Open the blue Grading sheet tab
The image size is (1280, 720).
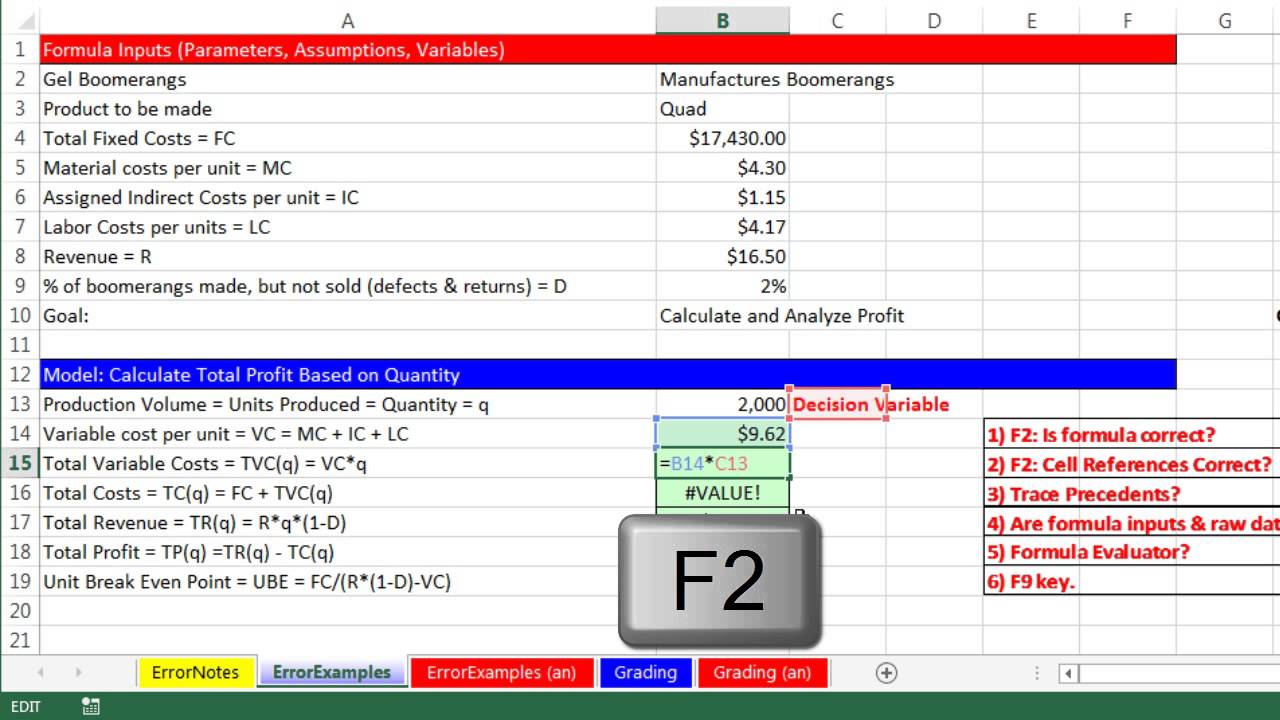645,673
